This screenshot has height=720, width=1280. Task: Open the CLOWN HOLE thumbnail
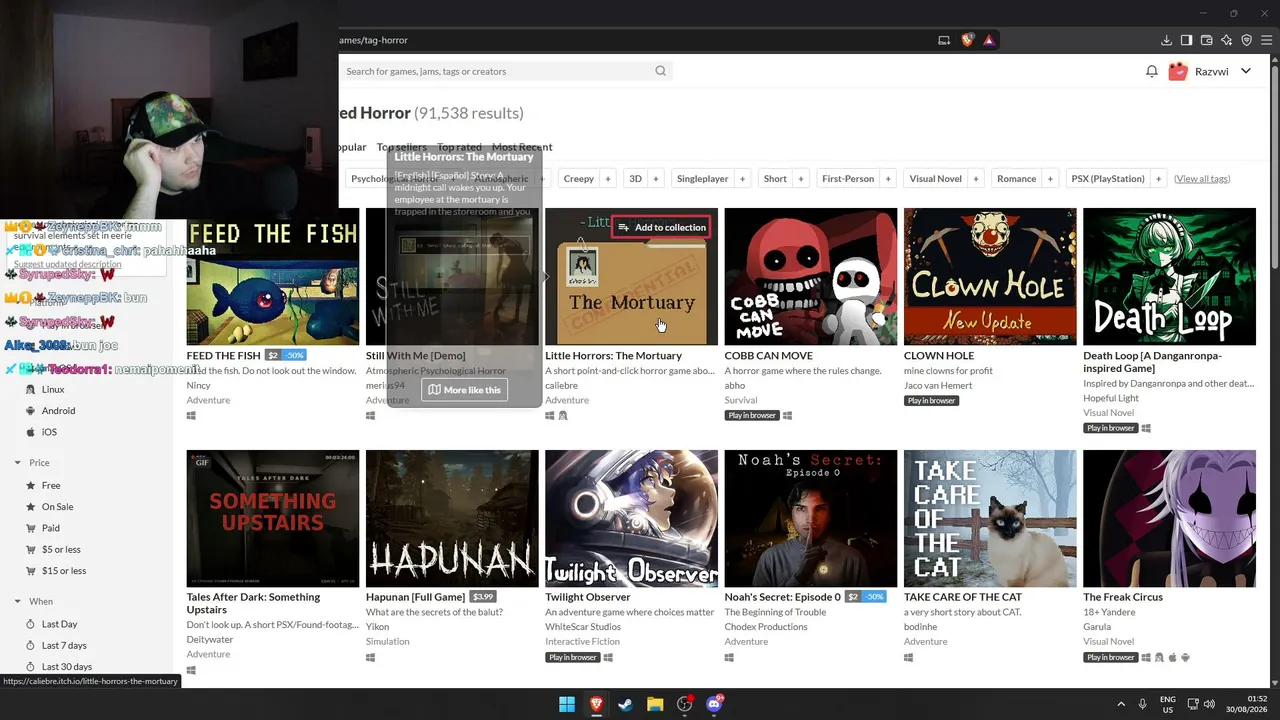coord(990,276)
